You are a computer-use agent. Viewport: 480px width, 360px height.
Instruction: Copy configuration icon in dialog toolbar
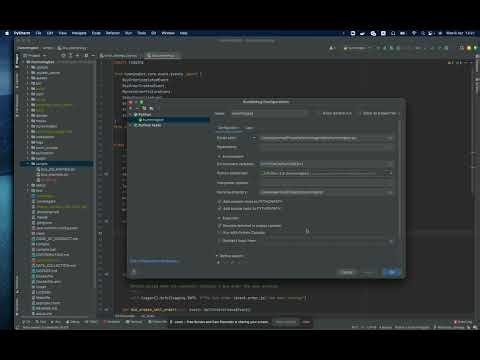(x=144, y=108)
